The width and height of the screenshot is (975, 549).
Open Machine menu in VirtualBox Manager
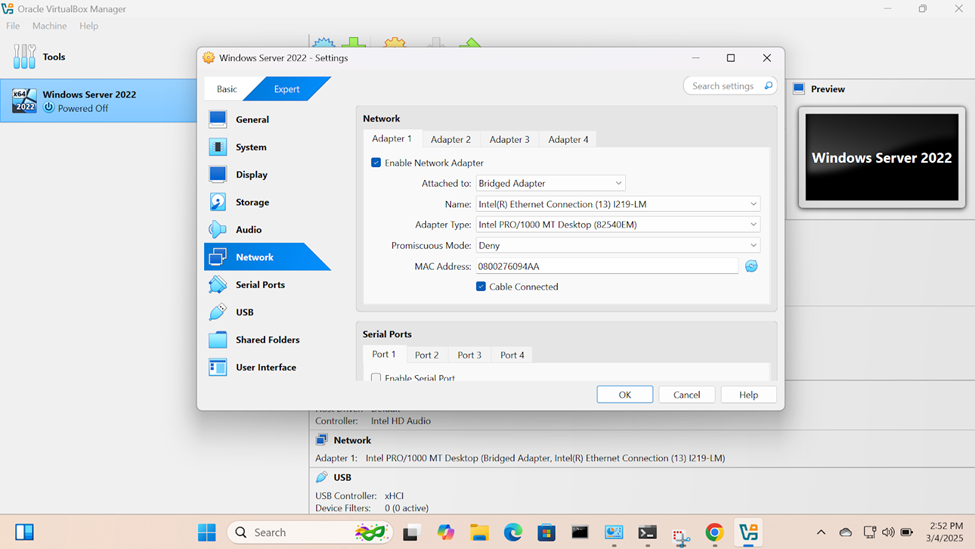(x=50, y=26)
